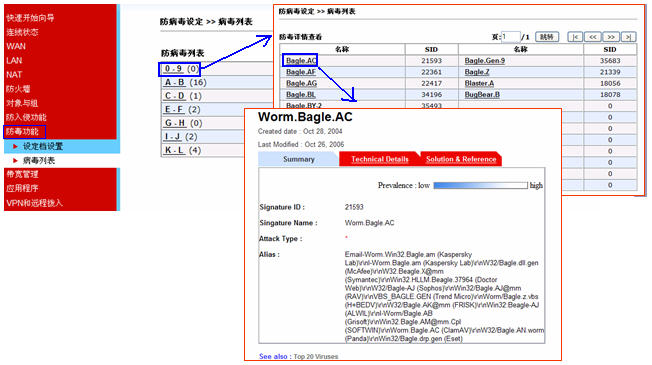Open 快速开始向导 in the sidebar

tap(30, 18)
